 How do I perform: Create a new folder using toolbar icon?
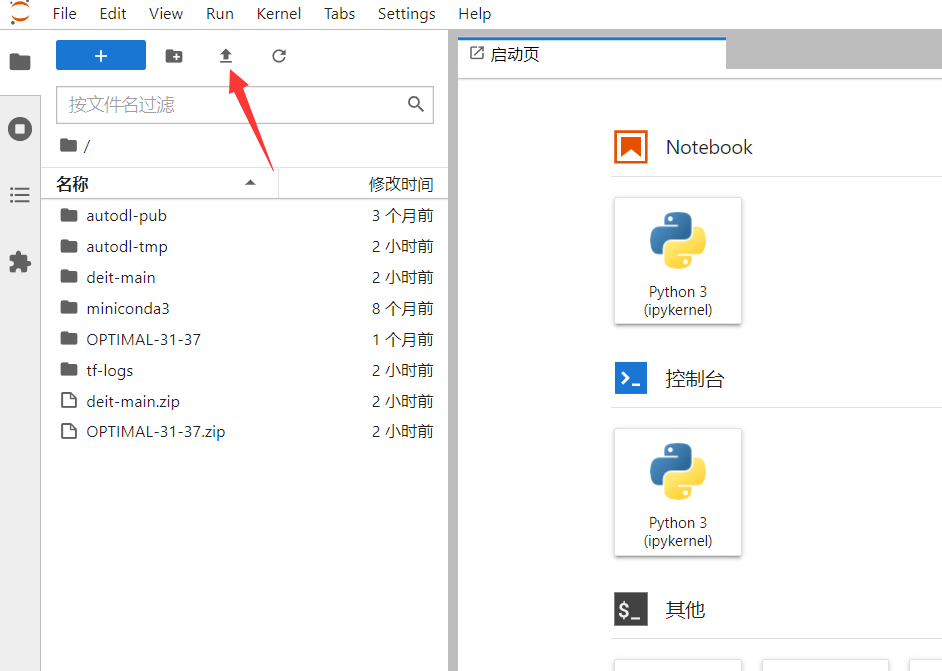[174, 56]
